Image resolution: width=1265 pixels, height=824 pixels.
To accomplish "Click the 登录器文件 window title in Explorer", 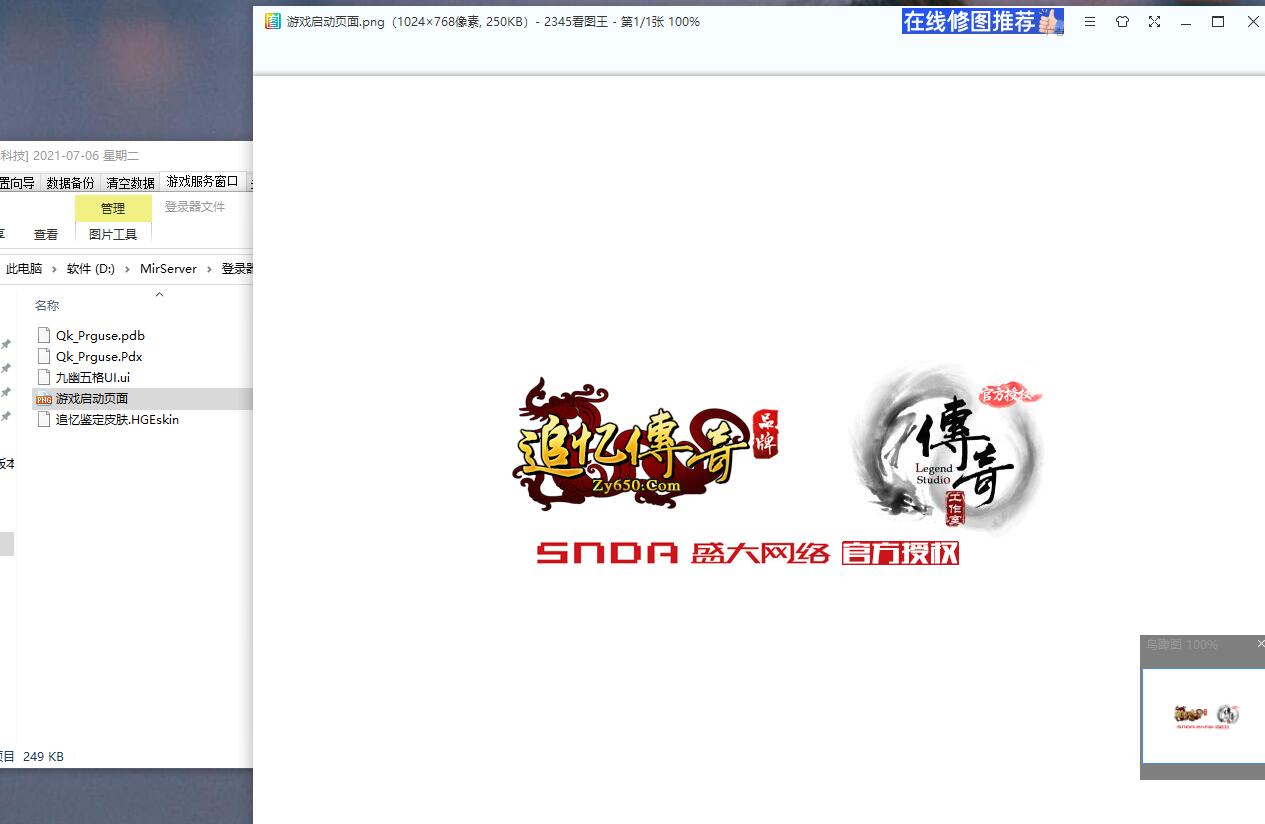I will pyautogui.click(x=195, y=206).
